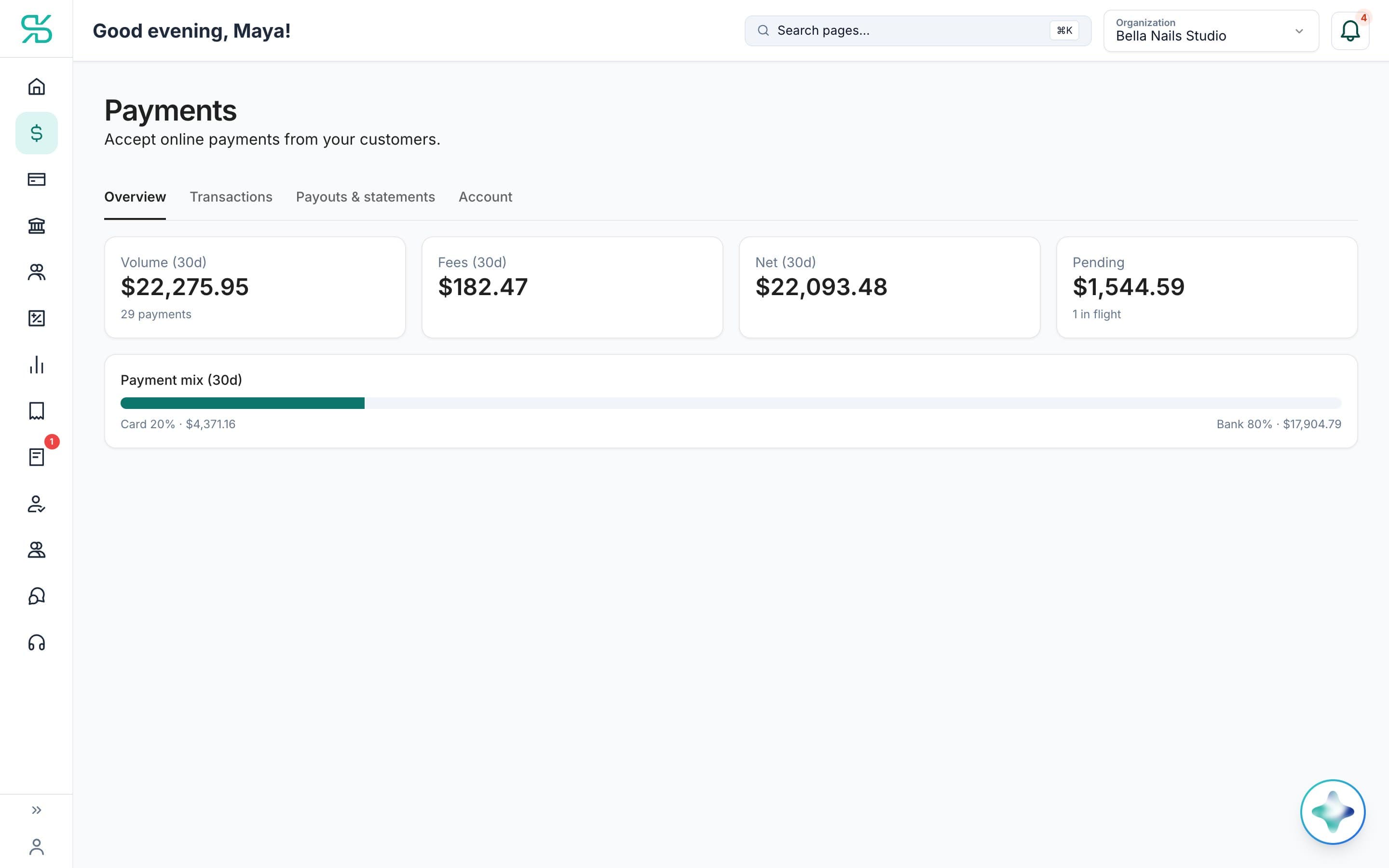Viewport: 1389px width, 868px height.
Task: Click the '1 in flight' text
Action: click(1096, 314)
